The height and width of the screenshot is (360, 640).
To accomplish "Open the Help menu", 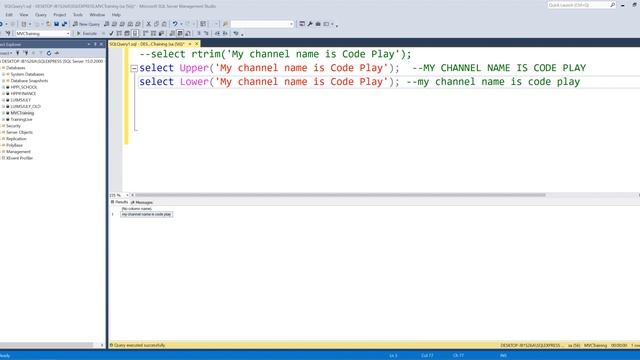I will pos(116,15).
